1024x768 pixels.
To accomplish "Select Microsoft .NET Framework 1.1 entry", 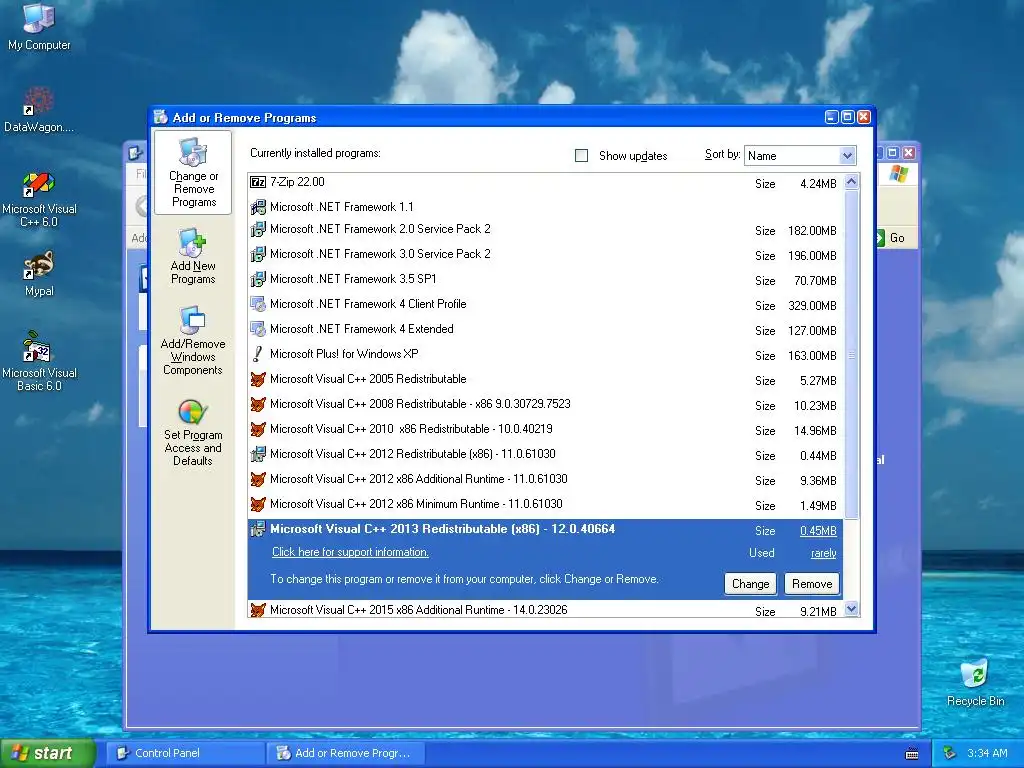I will (x=545, y=207).
